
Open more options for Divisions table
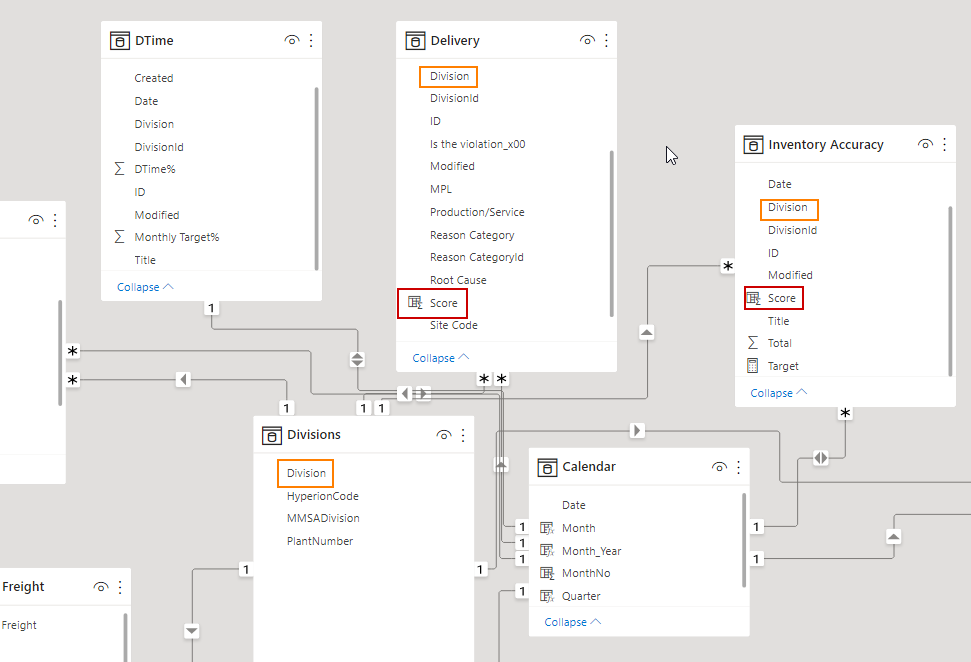pos(463,435)
